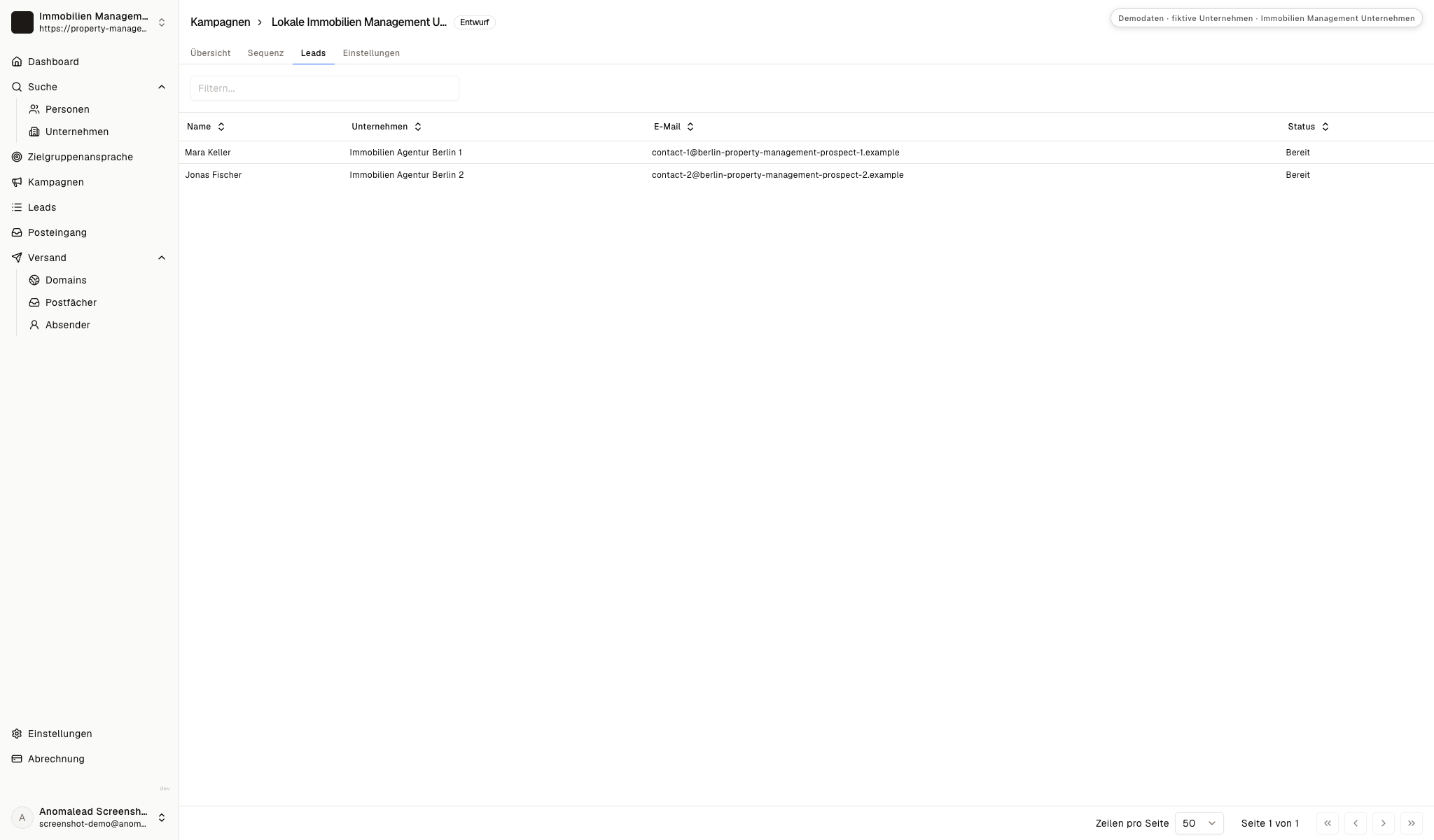Image resolution: width=1434 pixels, height=840 pixels.
Task: Open Kampagnen via megaphone icon
Action: (17, 182)
